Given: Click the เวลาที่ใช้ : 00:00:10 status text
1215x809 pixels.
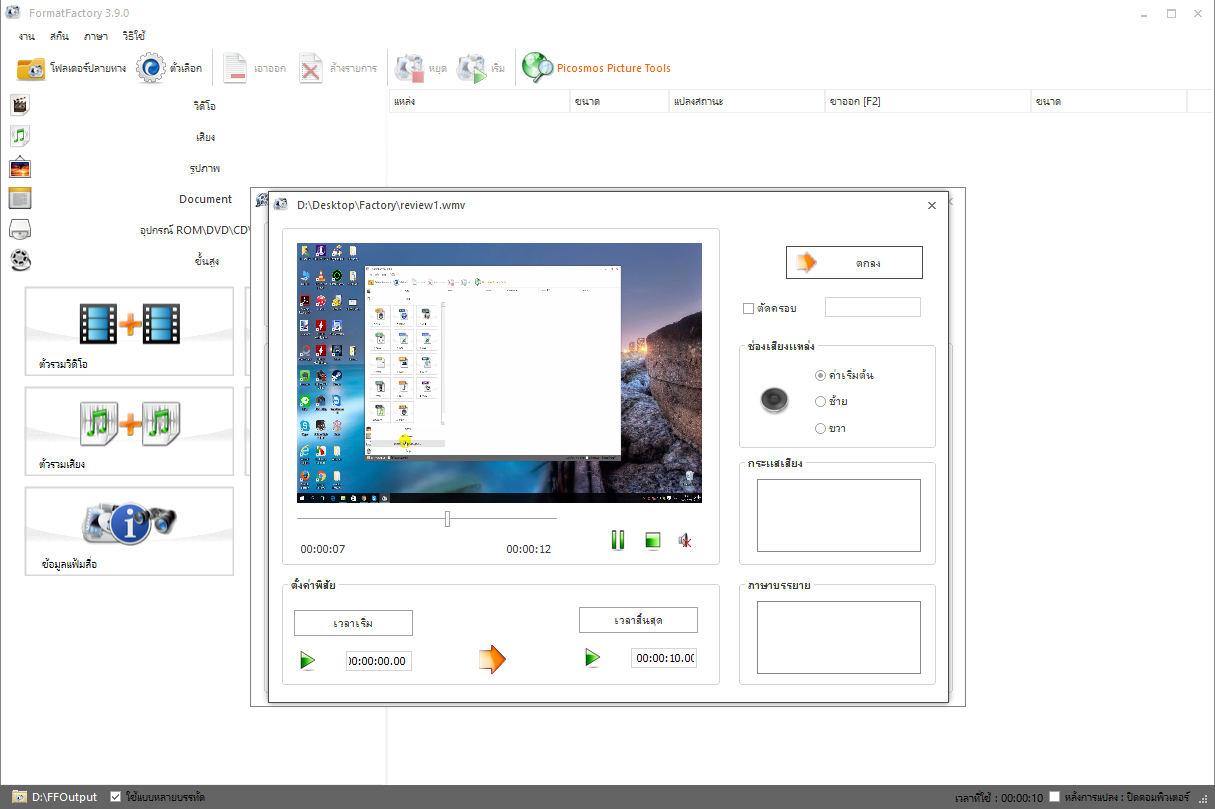Looking at the screenshot, I should click(x=999, y=797).
